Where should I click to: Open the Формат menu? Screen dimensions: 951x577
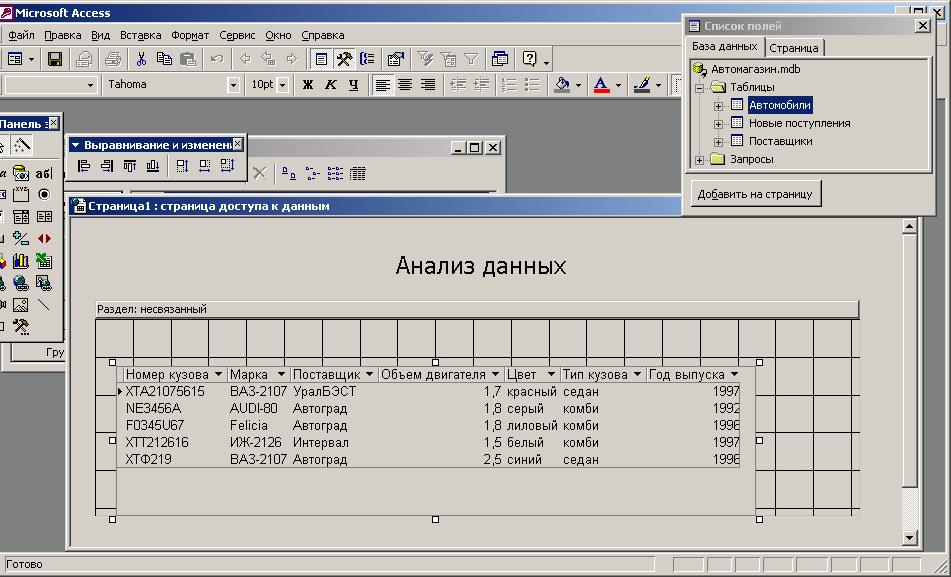click(190, 35)
